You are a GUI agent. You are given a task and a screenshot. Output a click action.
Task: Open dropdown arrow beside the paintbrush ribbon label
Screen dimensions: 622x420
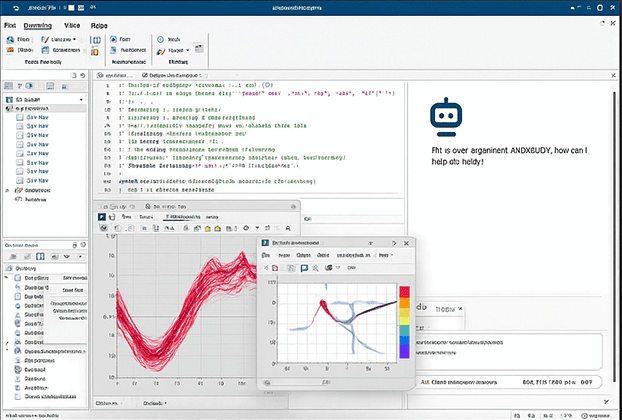click(x=188, y=50)
